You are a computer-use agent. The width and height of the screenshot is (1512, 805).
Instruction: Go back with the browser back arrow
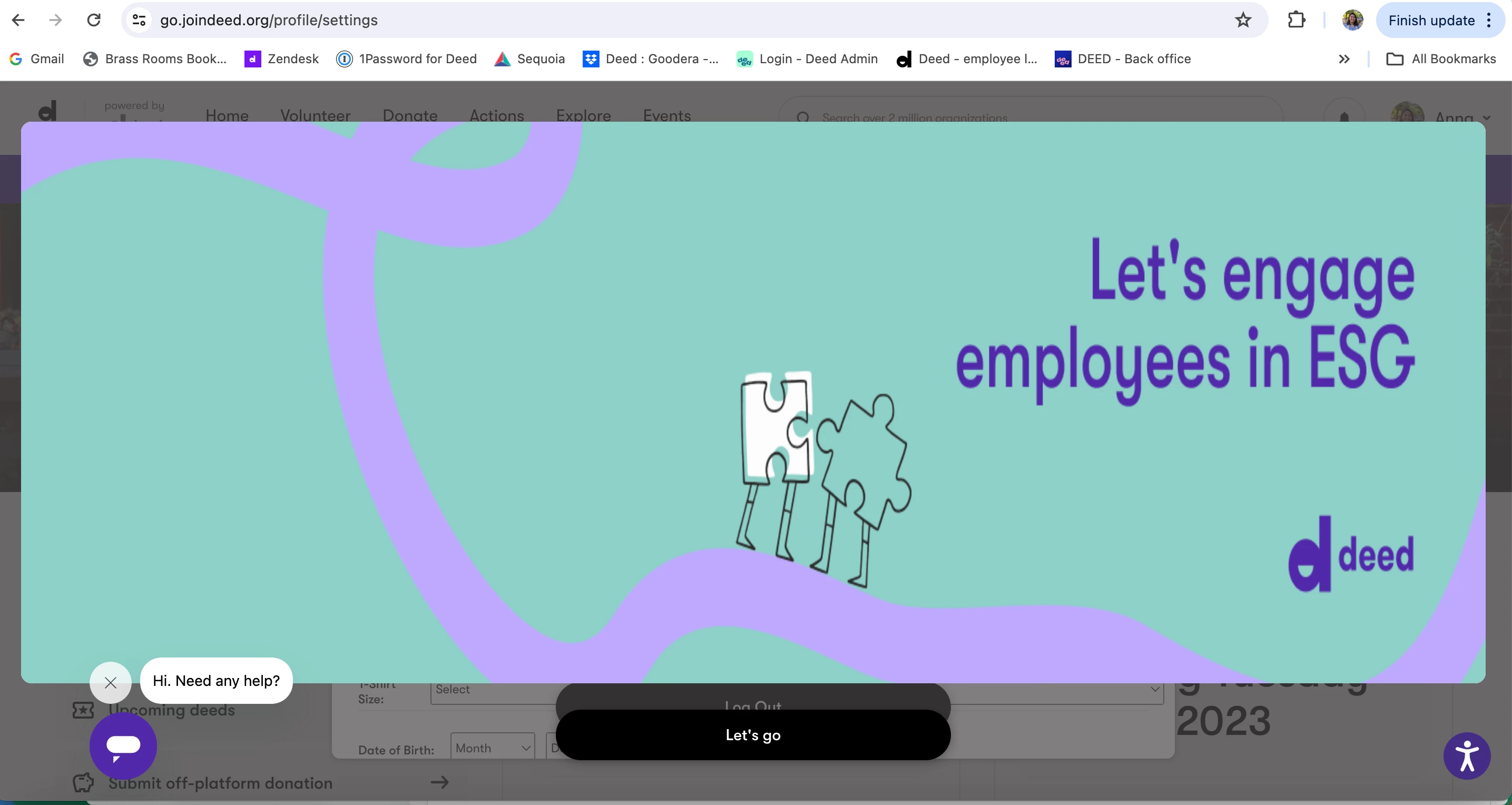tap(18, 20)
